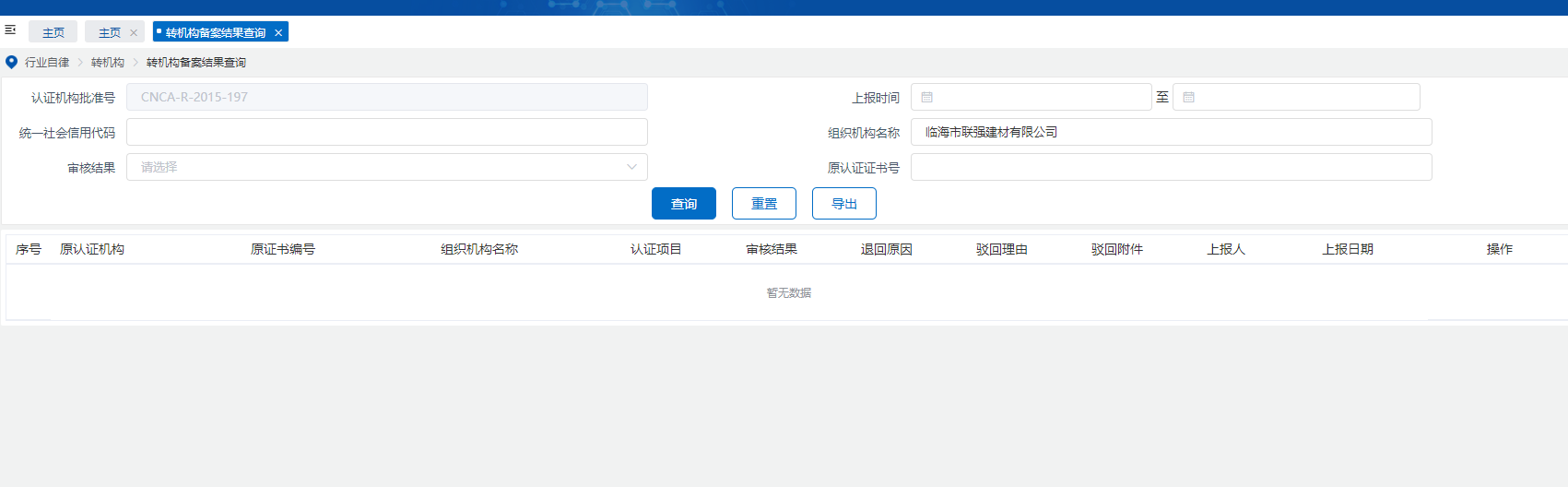Open 转机构 breadcrumb link
Image resolution: width=1568 pixels, height=487 pixels.
pos(108,62)
